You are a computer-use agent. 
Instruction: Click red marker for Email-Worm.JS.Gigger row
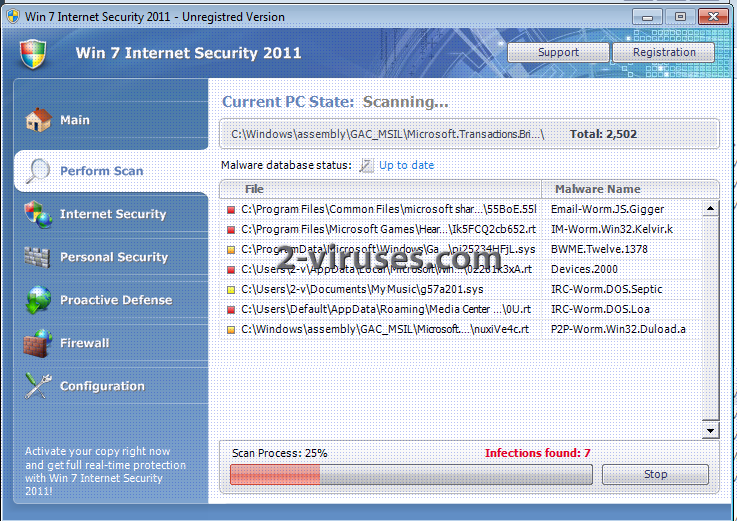(231, 210)
